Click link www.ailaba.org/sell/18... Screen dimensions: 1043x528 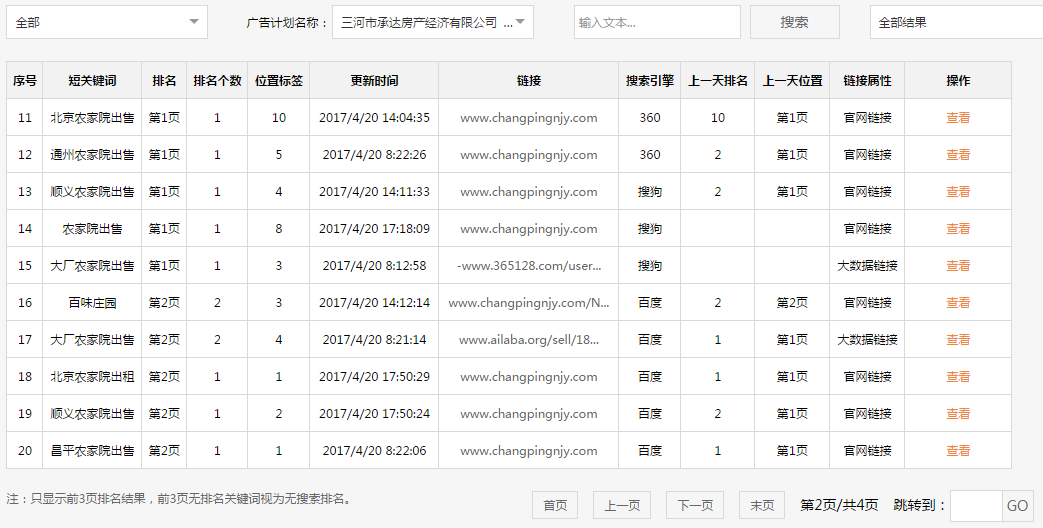[529, 340]
